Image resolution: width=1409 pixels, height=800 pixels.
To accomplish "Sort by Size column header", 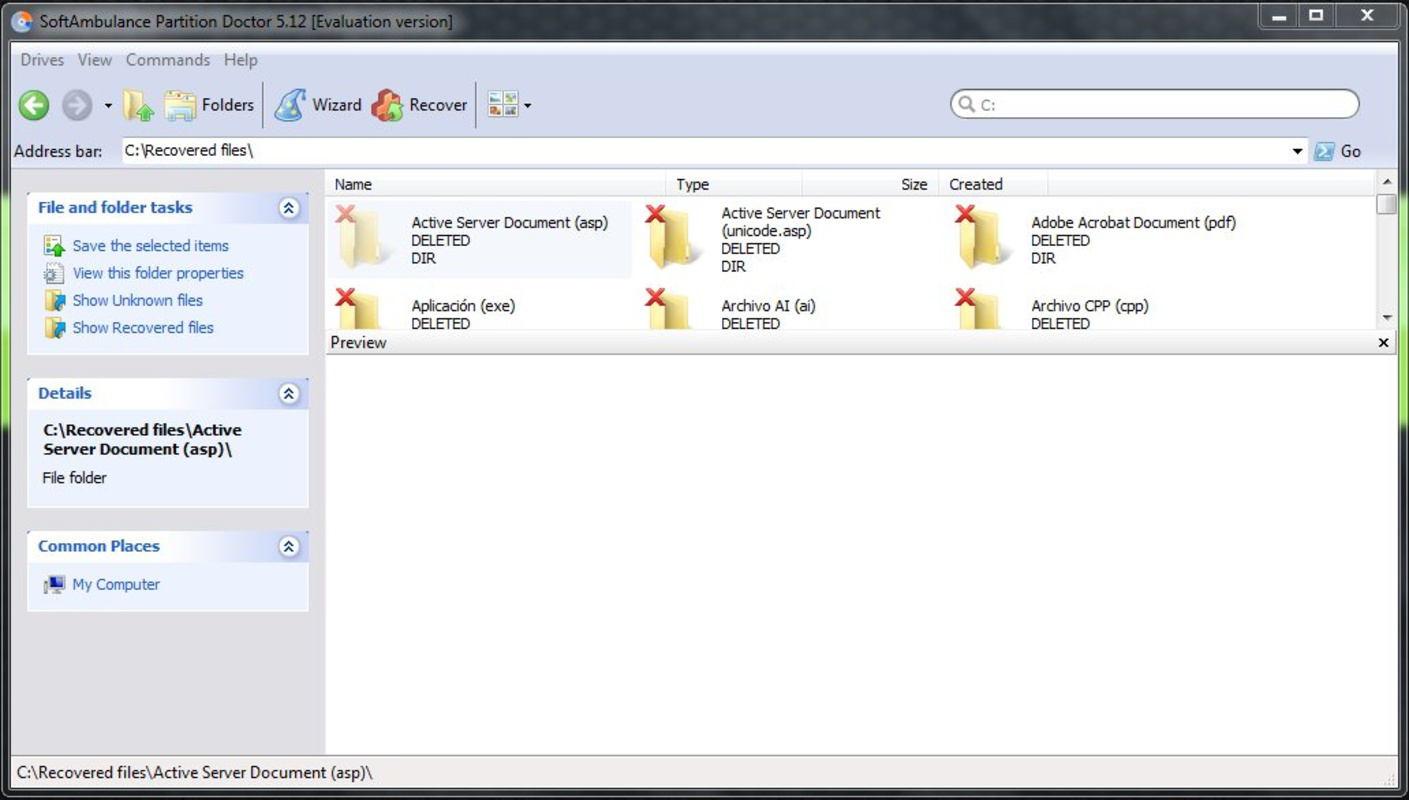I will point(871,184).
